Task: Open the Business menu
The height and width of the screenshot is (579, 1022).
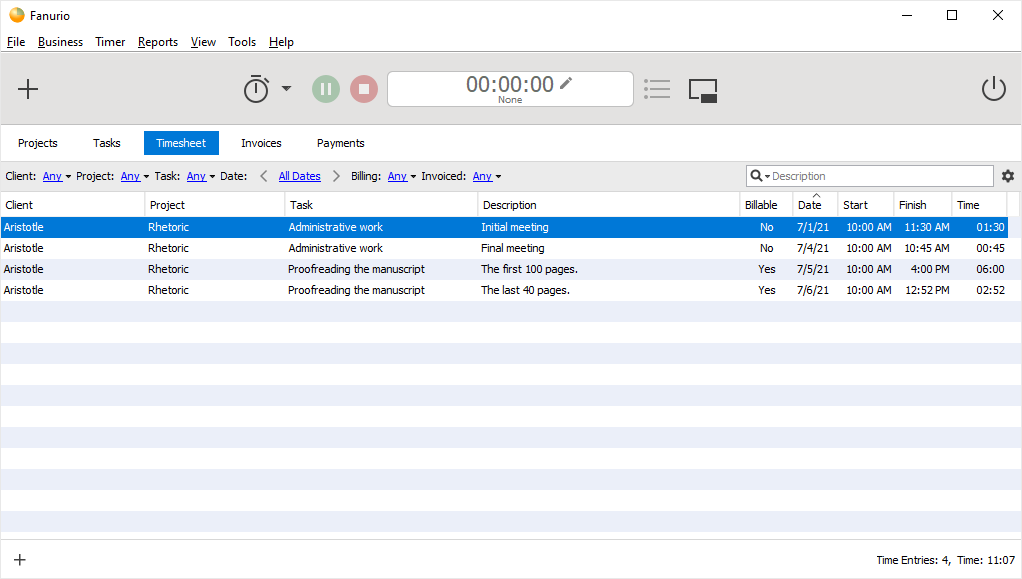Action: coord(61,42)
